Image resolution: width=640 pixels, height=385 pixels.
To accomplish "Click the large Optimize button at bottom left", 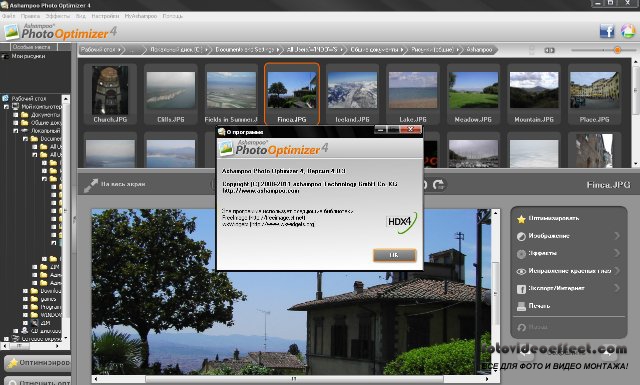I will point(38,363).
